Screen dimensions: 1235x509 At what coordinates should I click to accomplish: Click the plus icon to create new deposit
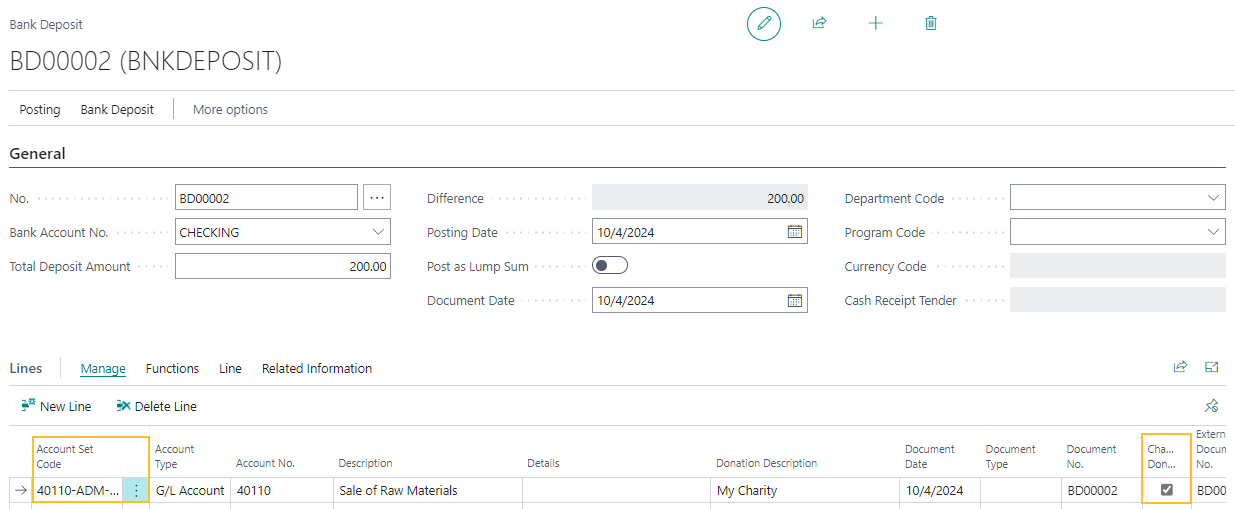tap(876, 23)
